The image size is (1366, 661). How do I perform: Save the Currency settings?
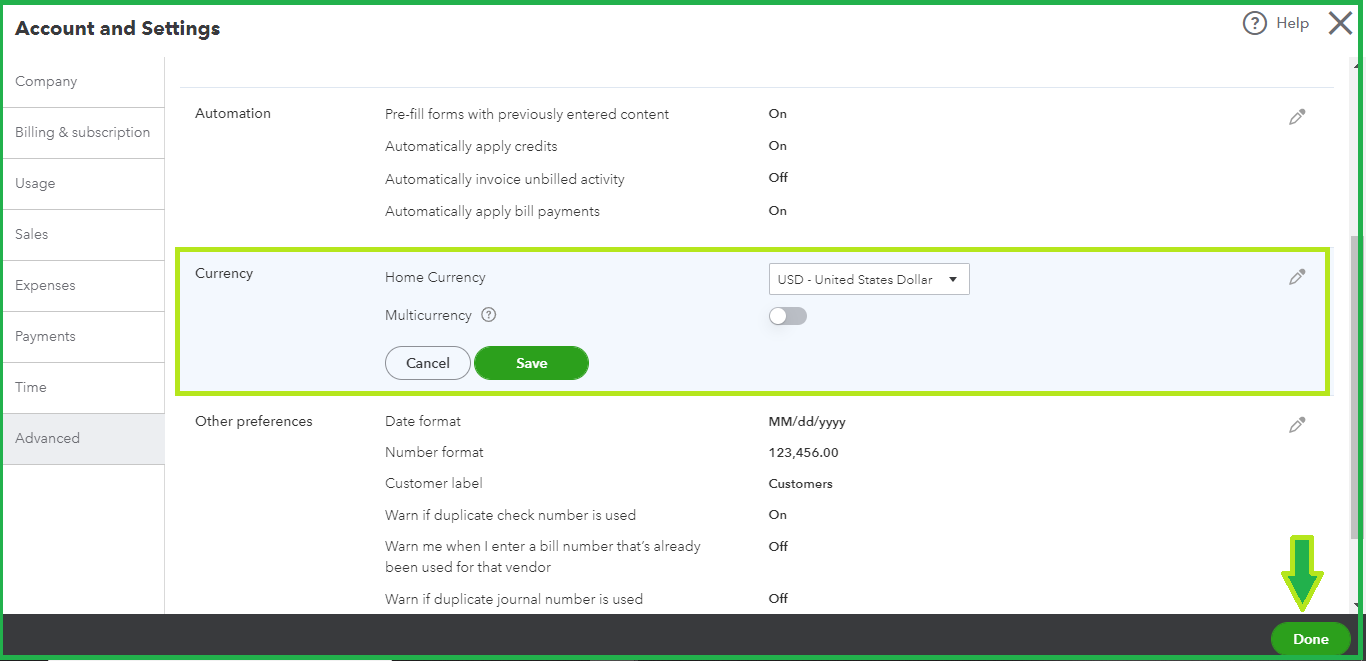click(x=531, y=363)
